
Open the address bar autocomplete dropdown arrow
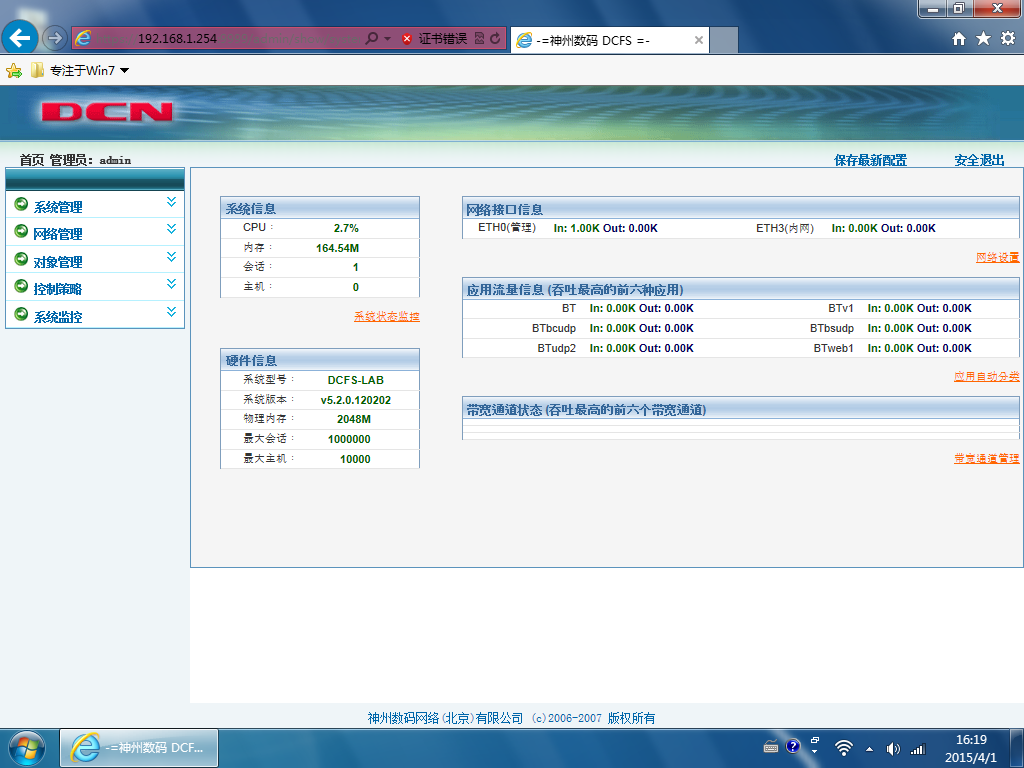click(x=387, y=39)
